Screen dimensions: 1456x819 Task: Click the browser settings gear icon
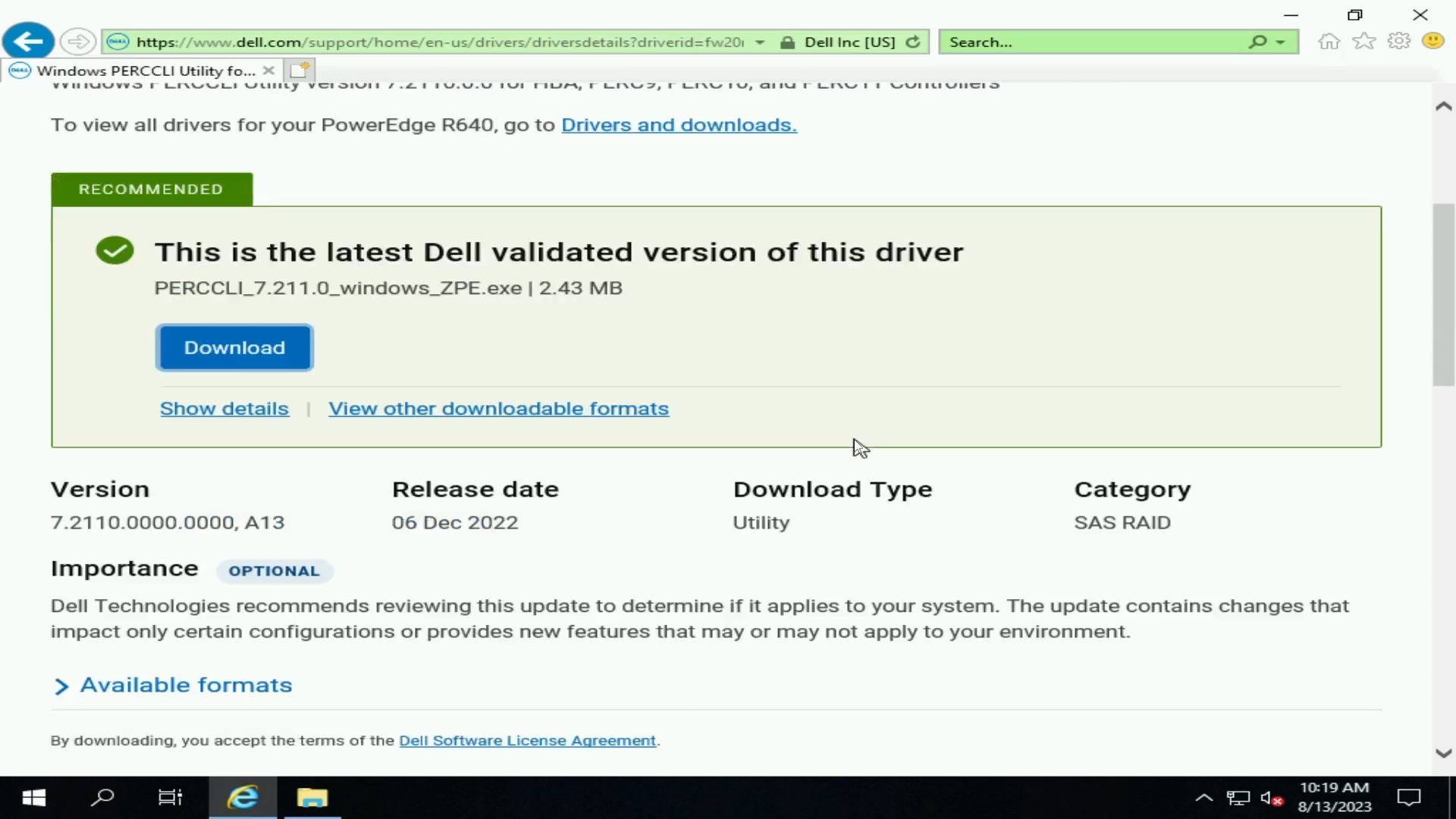1398,42
